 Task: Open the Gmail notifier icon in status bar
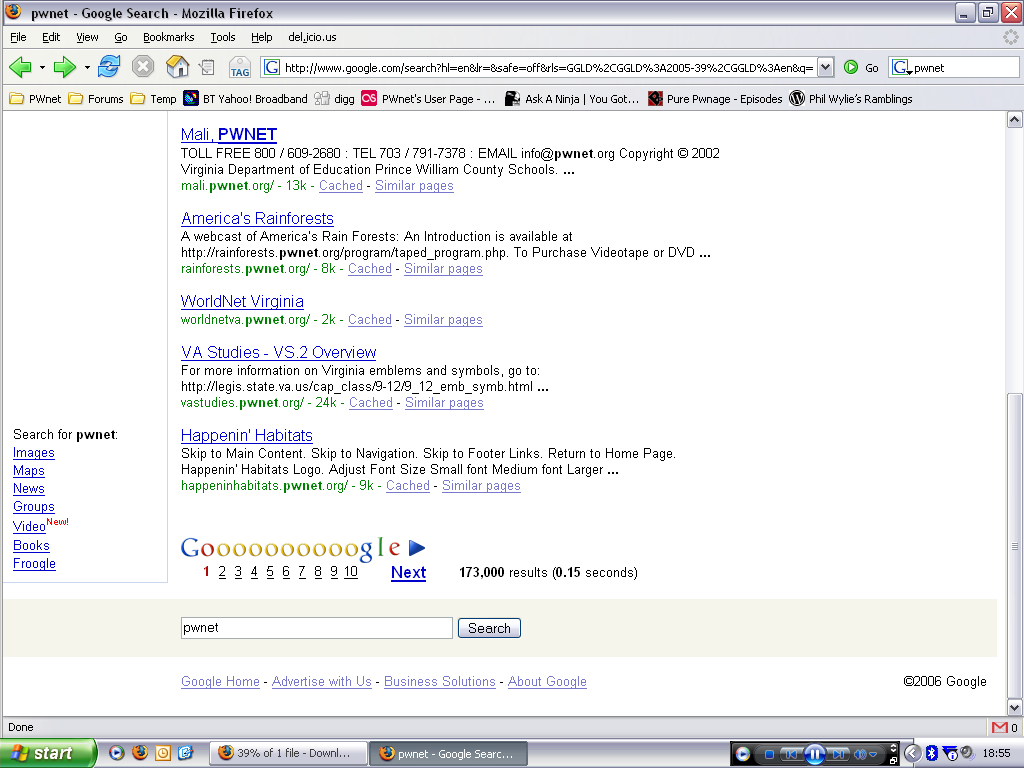click(x=999, y=727)
